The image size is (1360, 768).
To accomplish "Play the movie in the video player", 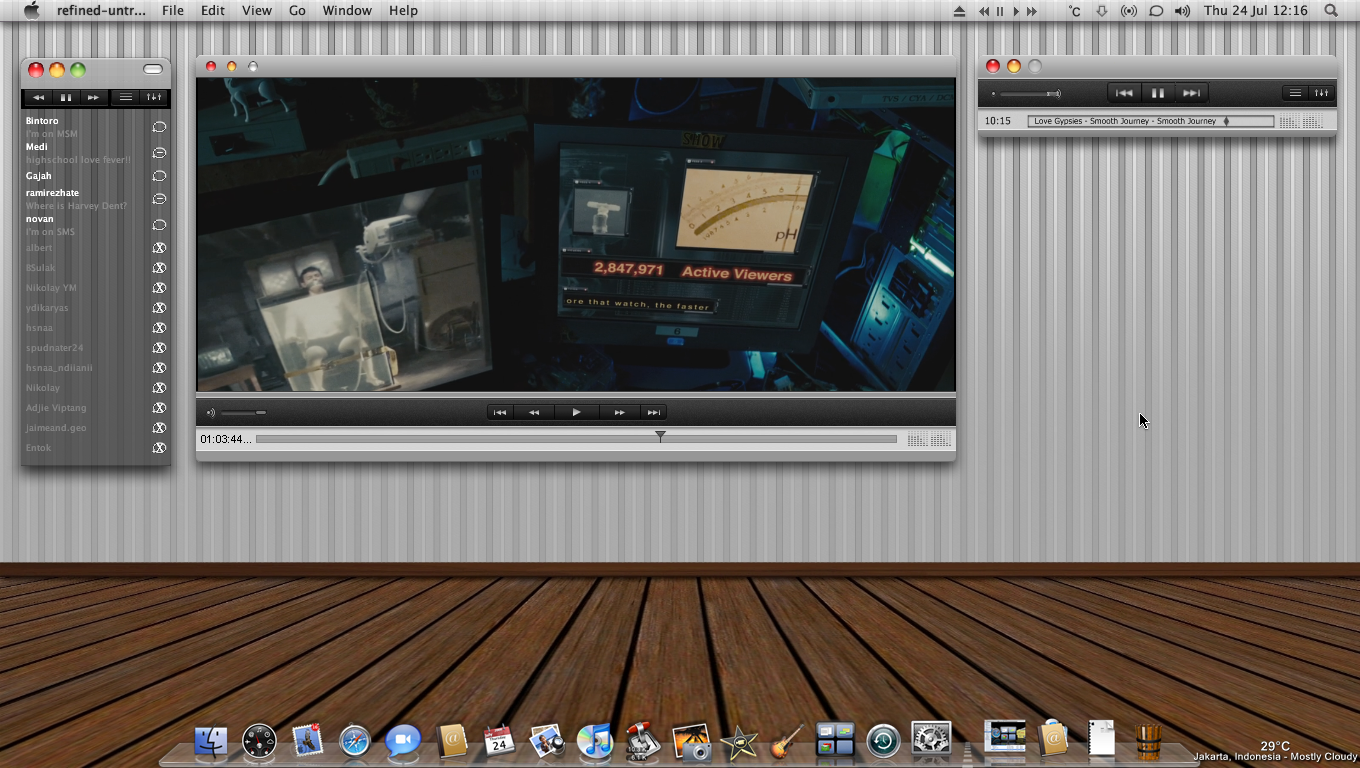I will click(x=576, y=412).
